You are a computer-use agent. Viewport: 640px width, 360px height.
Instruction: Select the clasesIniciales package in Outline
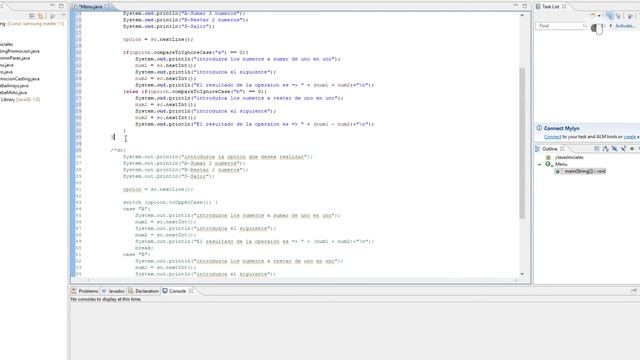coord(569,157)
